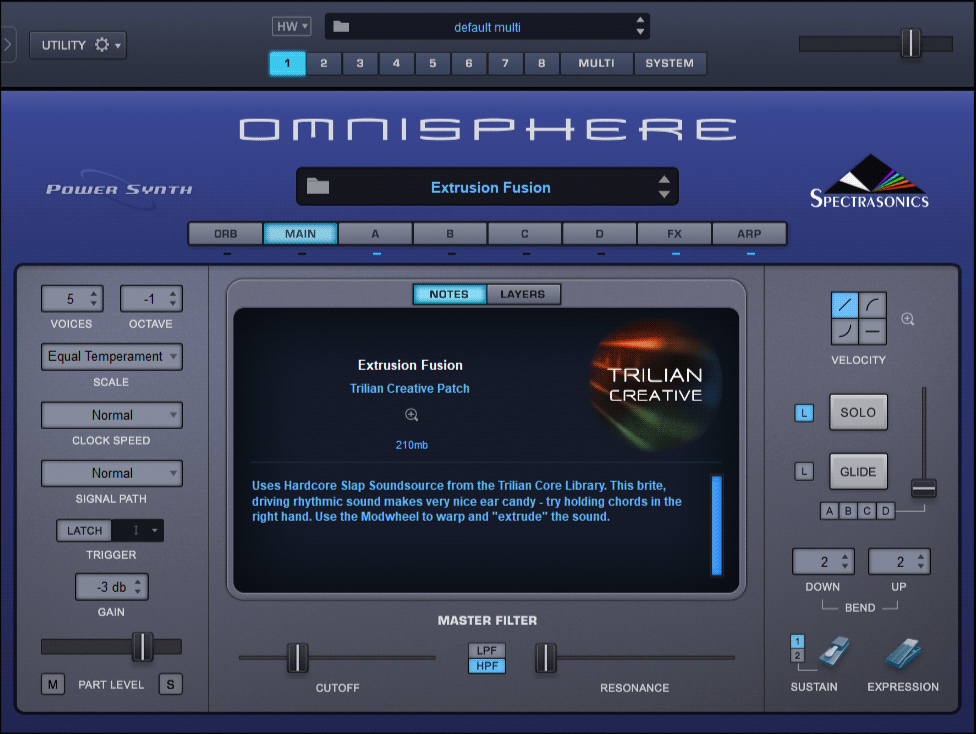Open the ARP tab
976x734 pixels.
(749, 233)
